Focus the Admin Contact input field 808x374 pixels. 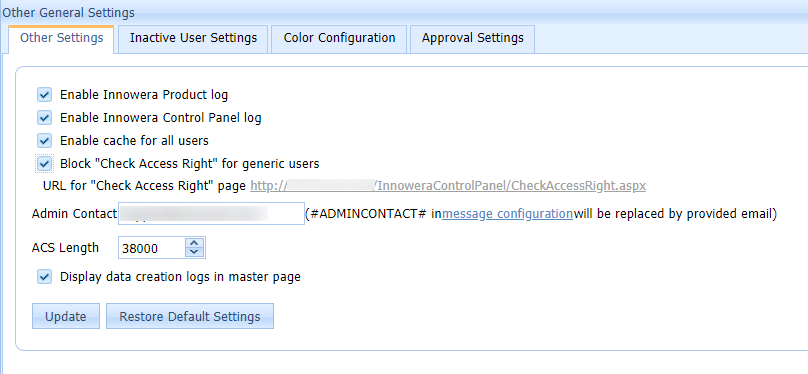(x=211, y=214)
